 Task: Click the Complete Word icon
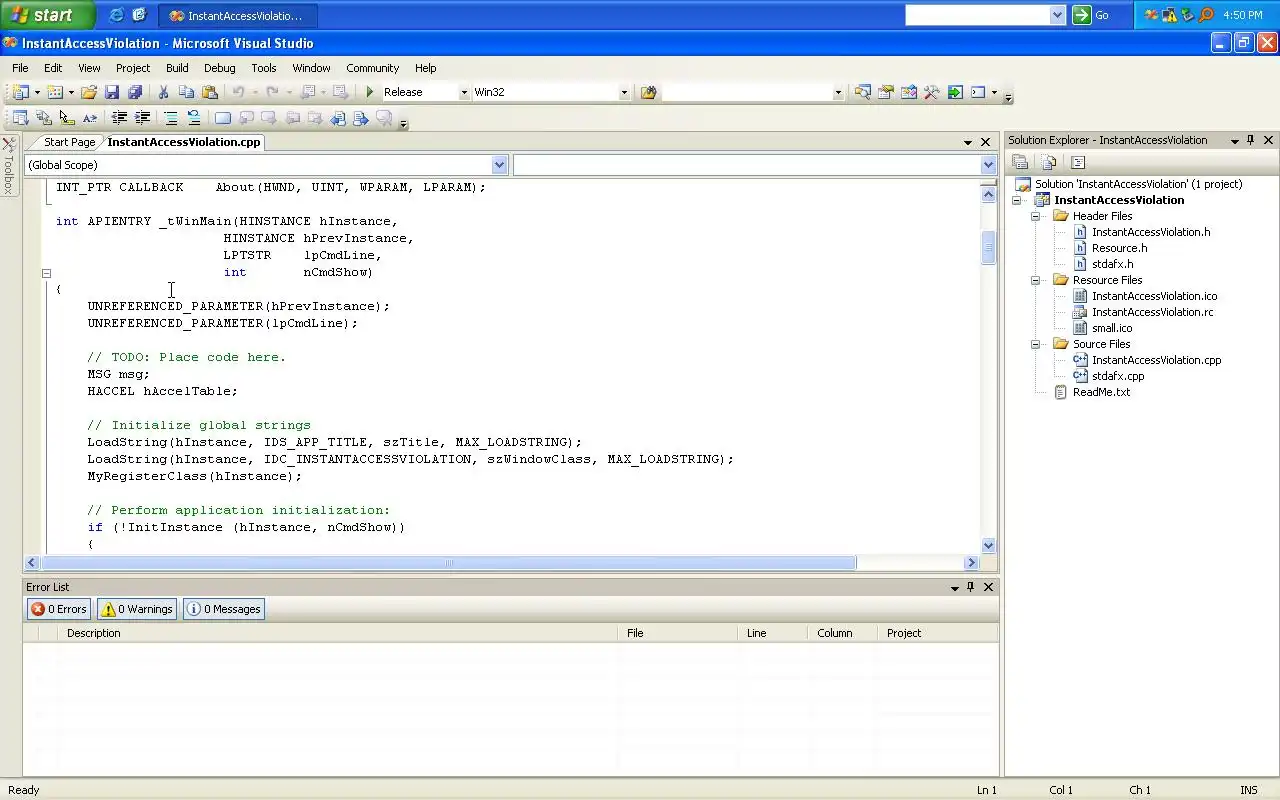[x=89, y=118]
